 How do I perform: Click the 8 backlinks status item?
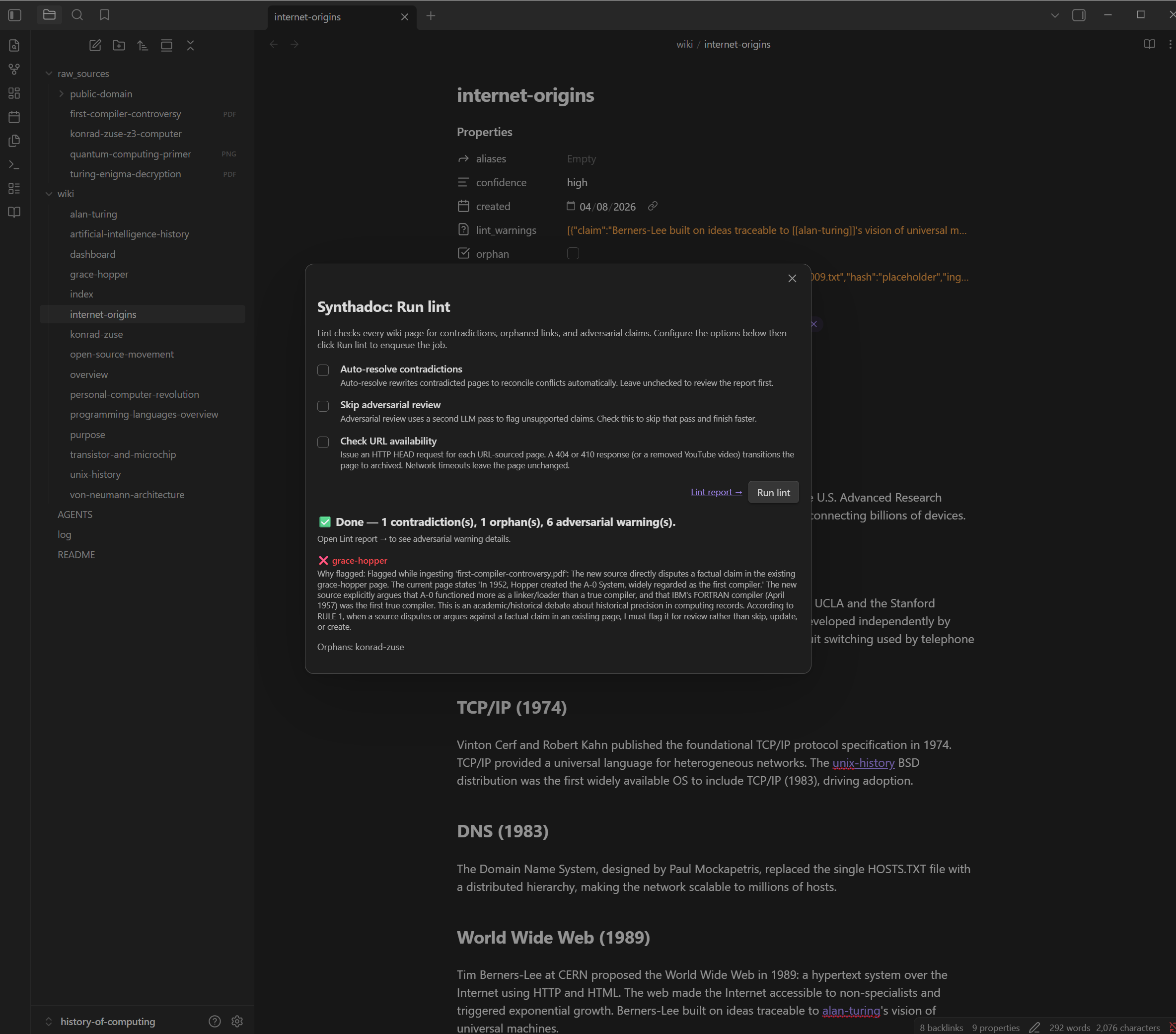tap(941, 1027)
